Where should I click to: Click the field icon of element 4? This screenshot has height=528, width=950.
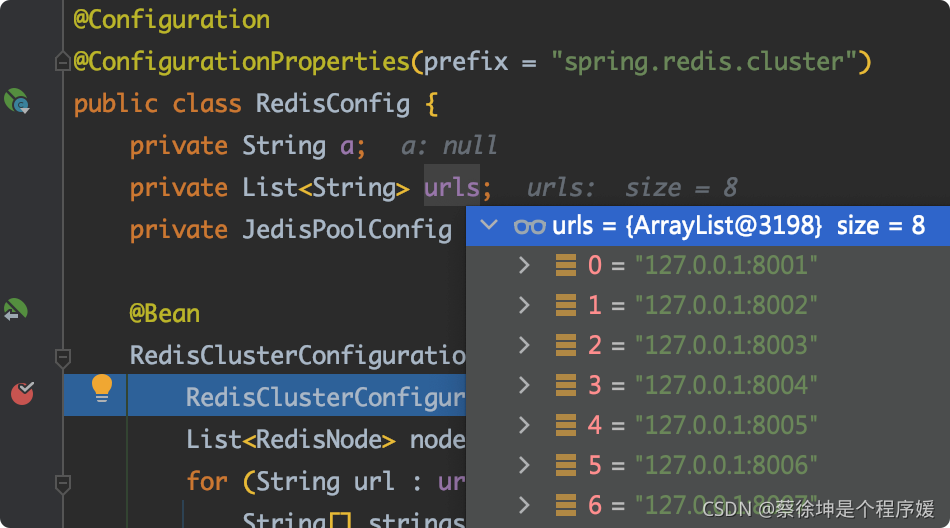tap(566, 426)
